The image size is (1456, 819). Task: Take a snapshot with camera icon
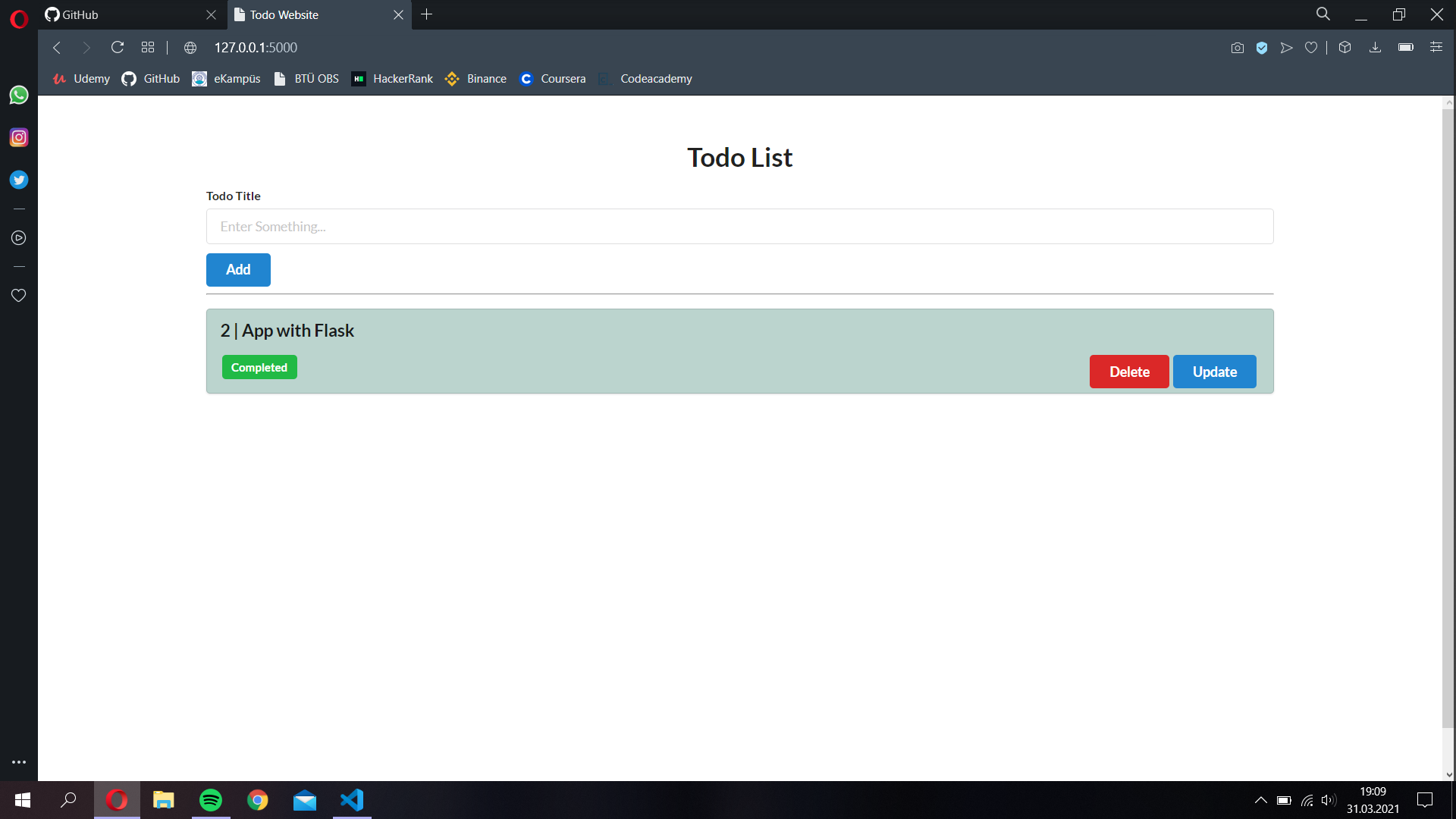click(1238, 48)
